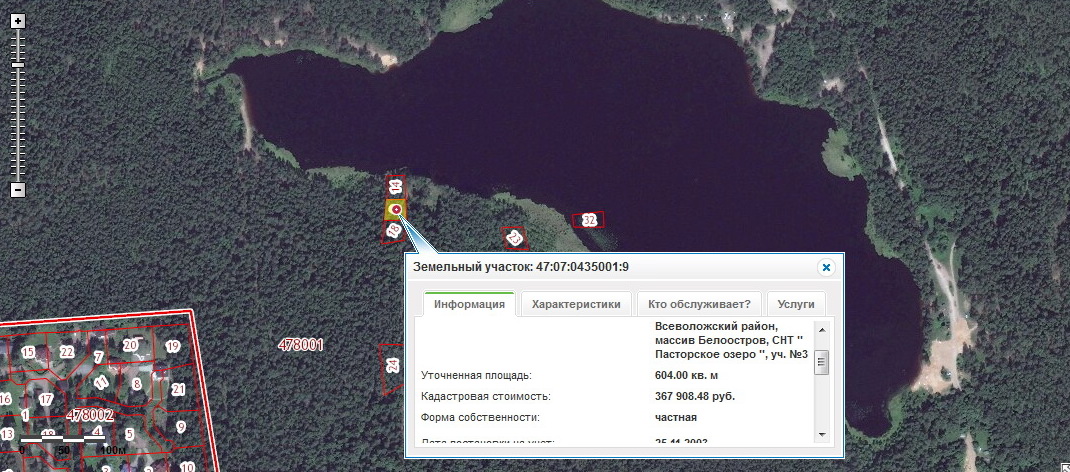Click parcel 23 on the map
This screenshot has width=1070, height=472.
tap(514, 238)
